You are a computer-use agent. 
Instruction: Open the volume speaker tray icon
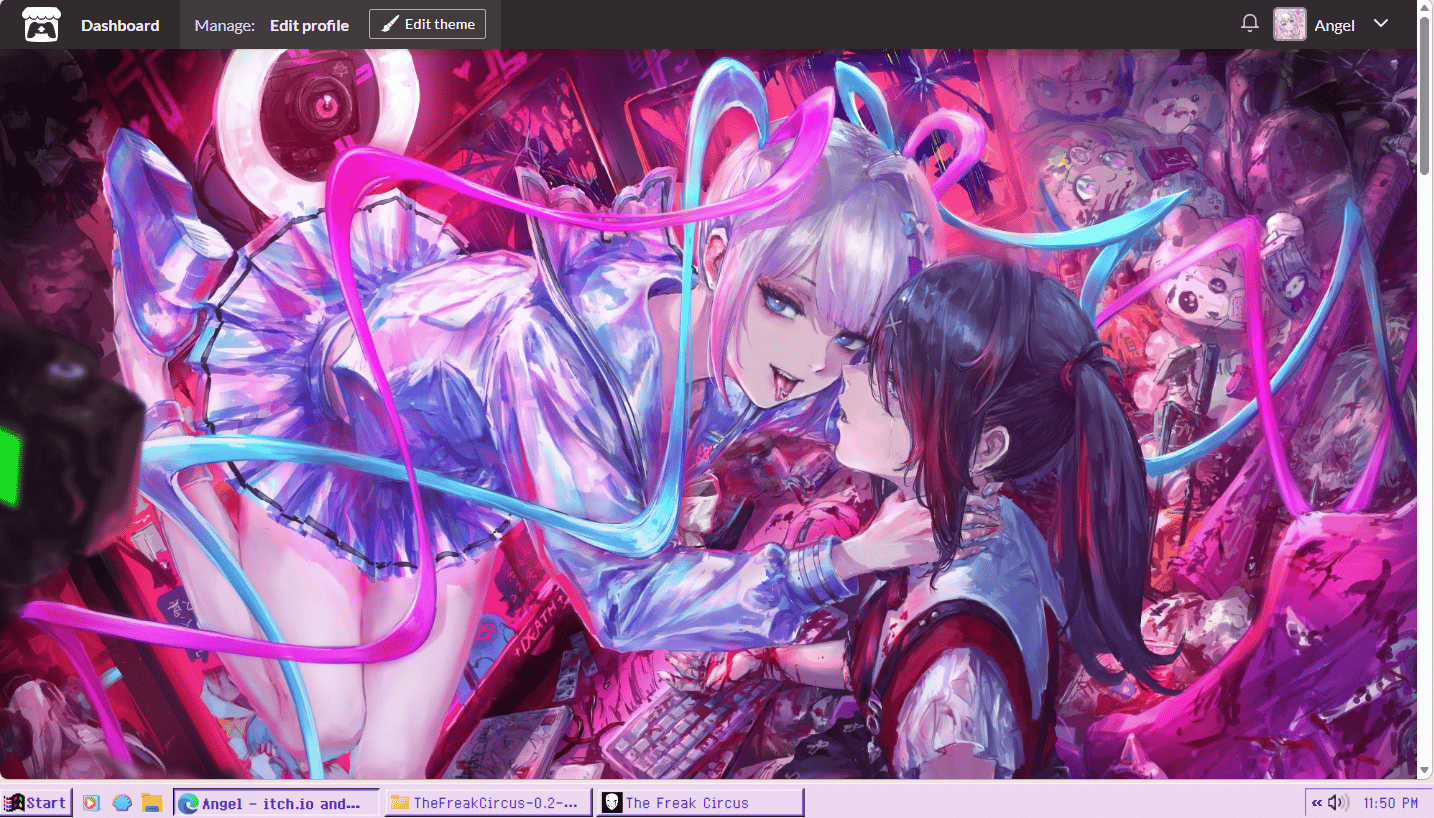(x=1339, y=803)
